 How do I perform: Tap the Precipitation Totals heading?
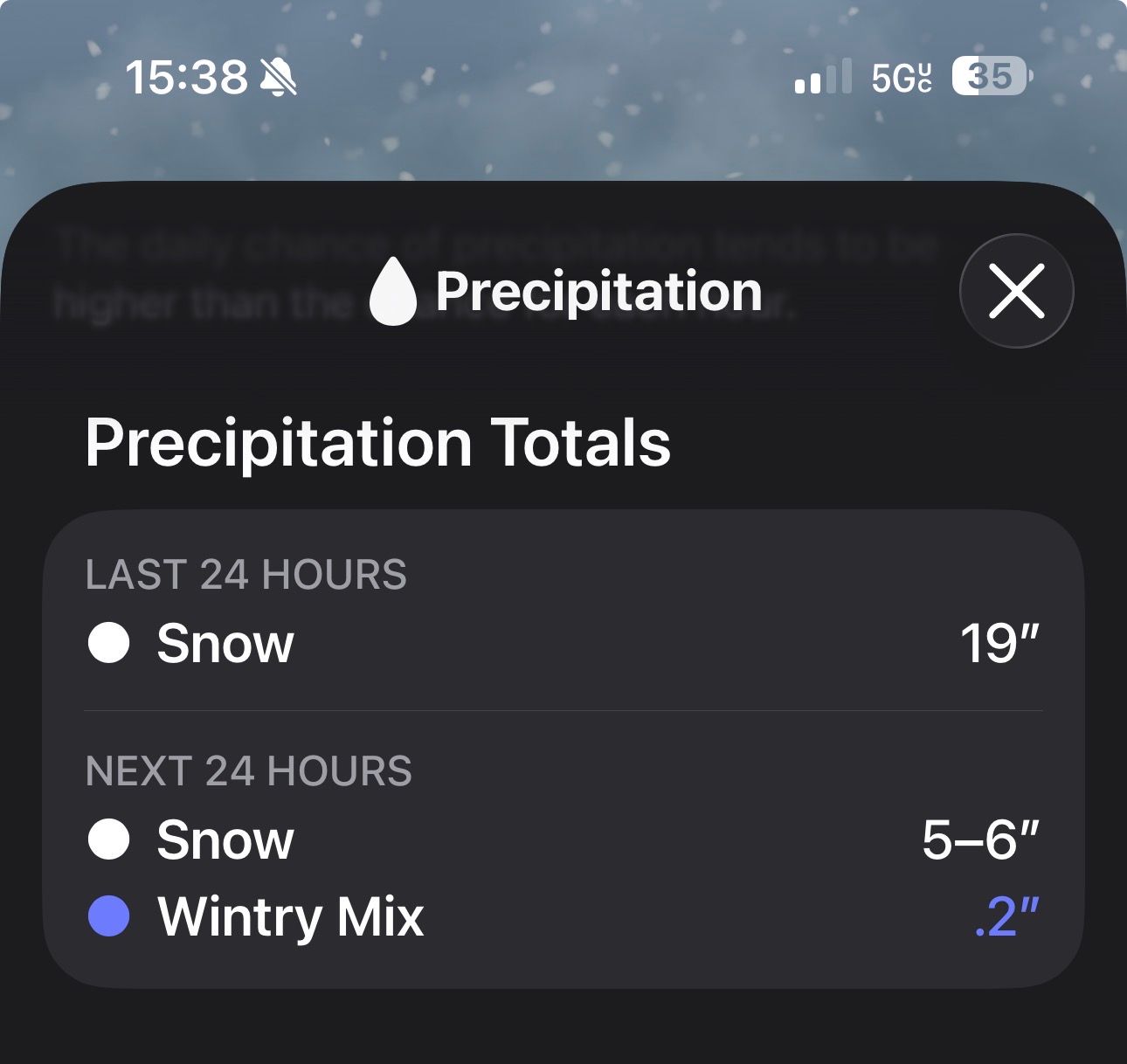pos(377,443)
